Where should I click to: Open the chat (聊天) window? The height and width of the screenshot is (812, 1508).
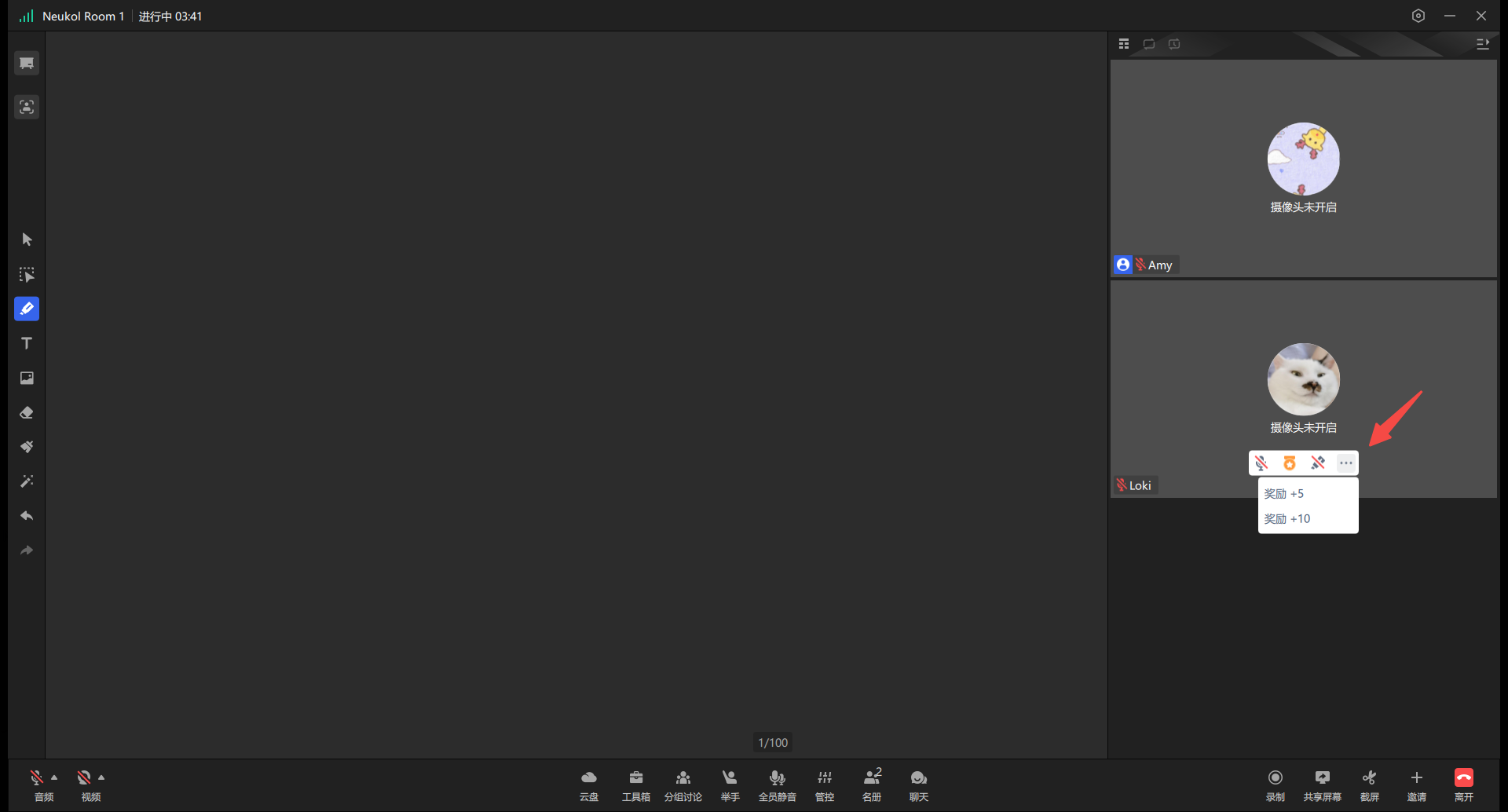tap(919, 785)
